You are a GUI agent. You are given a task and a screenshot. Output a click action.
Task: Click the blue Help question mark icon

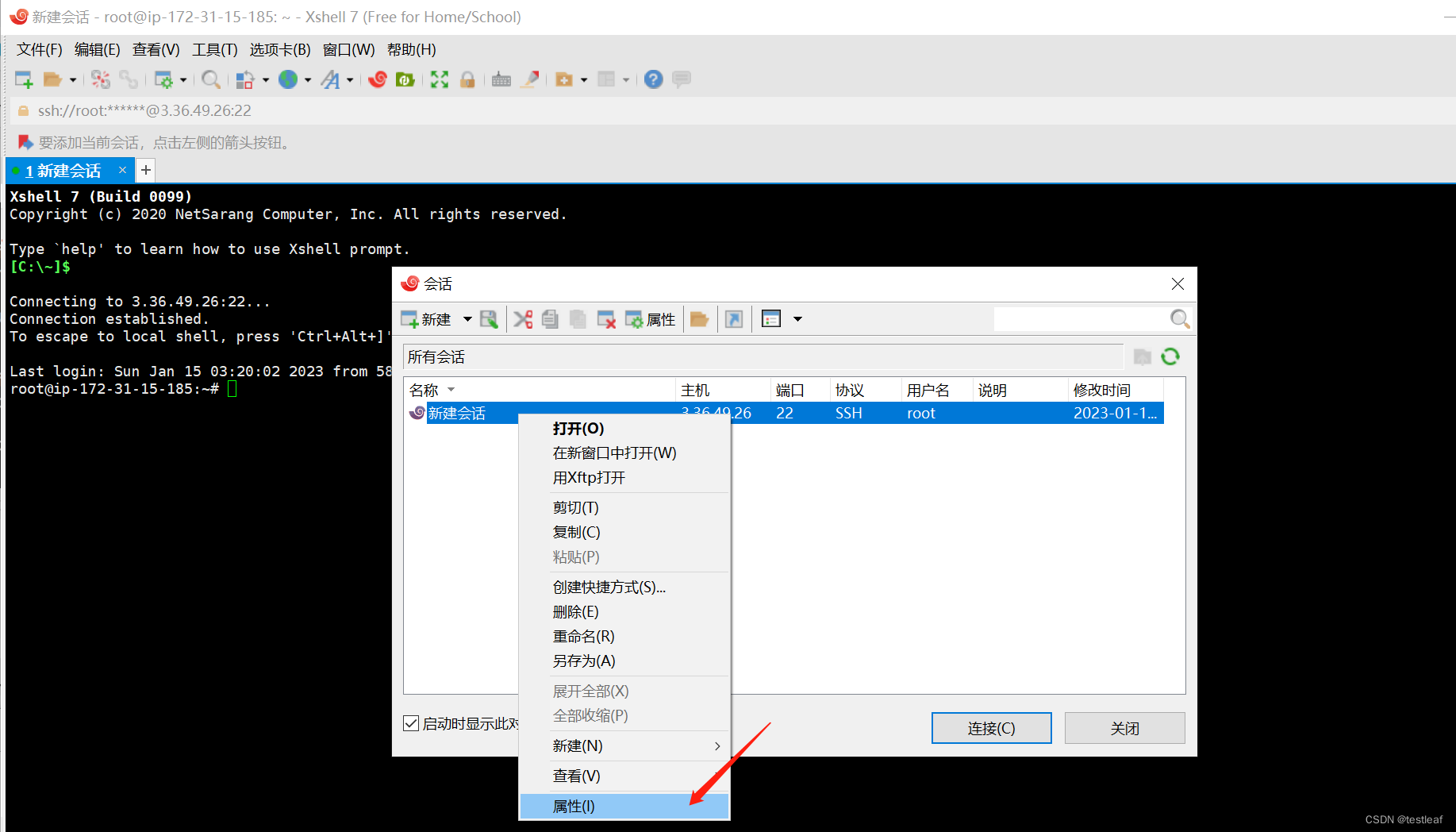(x=653, y=79)
